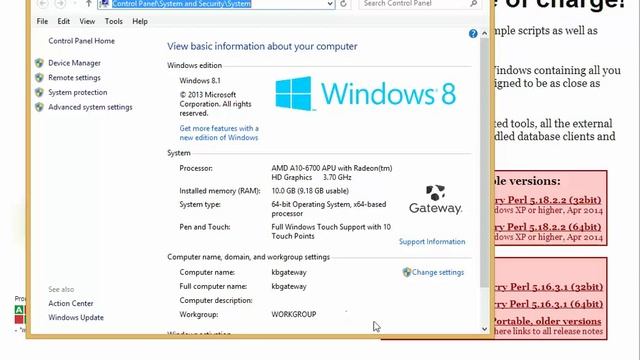
Task: Click the refresh icon beside address bar
Action: [343, 4]
